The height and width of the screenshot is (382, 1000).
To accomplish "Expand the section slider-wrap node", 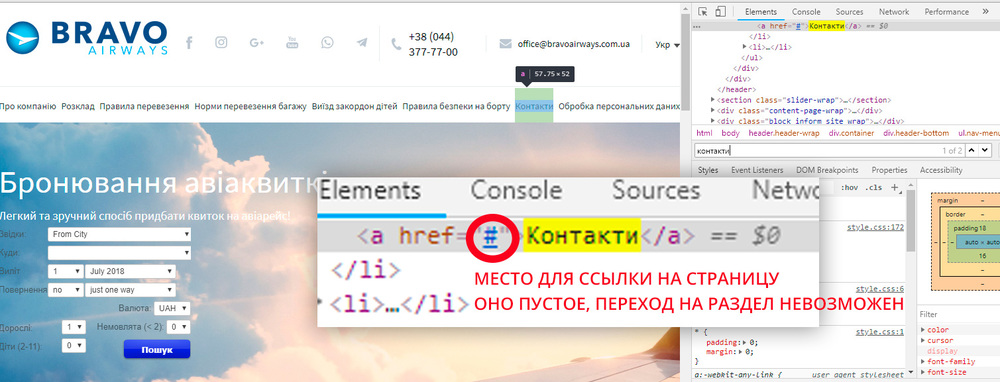I will [713, 100].
